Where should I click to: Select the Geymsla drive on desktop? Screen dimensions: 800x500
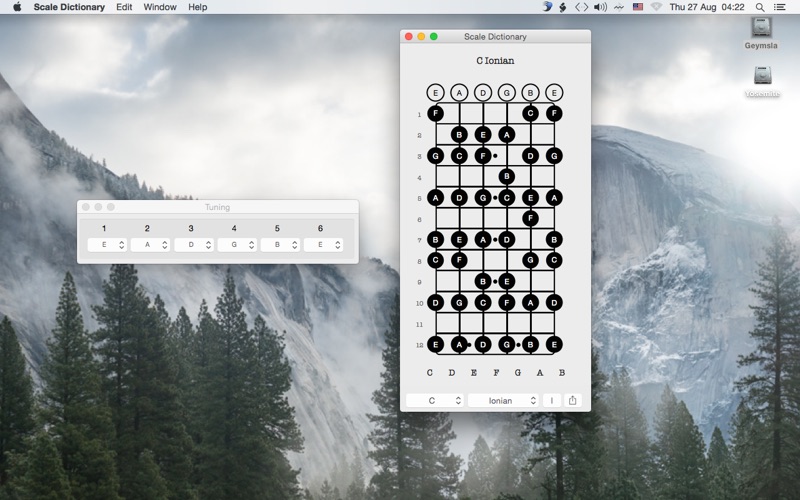[x=761, y=33]
